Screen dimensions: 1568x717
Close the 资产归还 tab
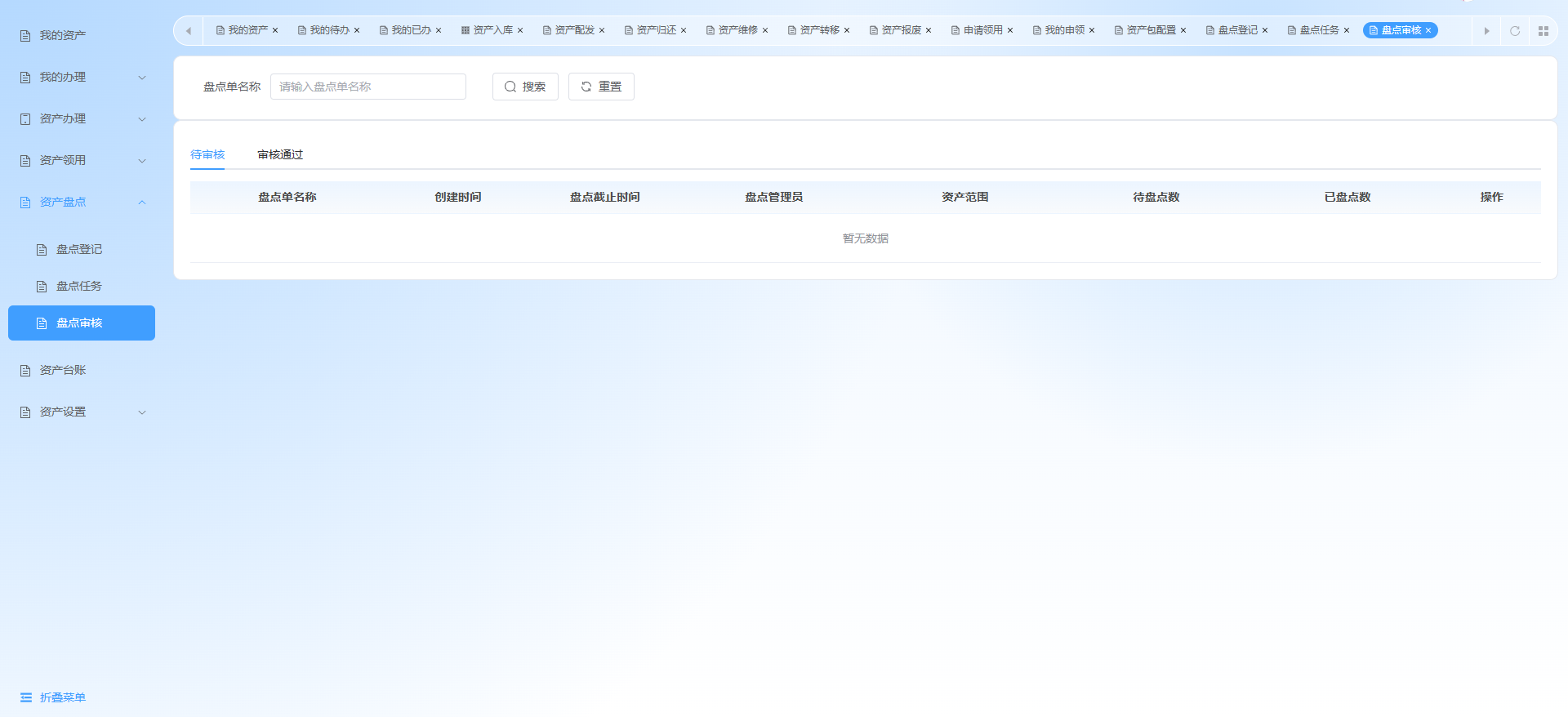(x=684, y=30)
